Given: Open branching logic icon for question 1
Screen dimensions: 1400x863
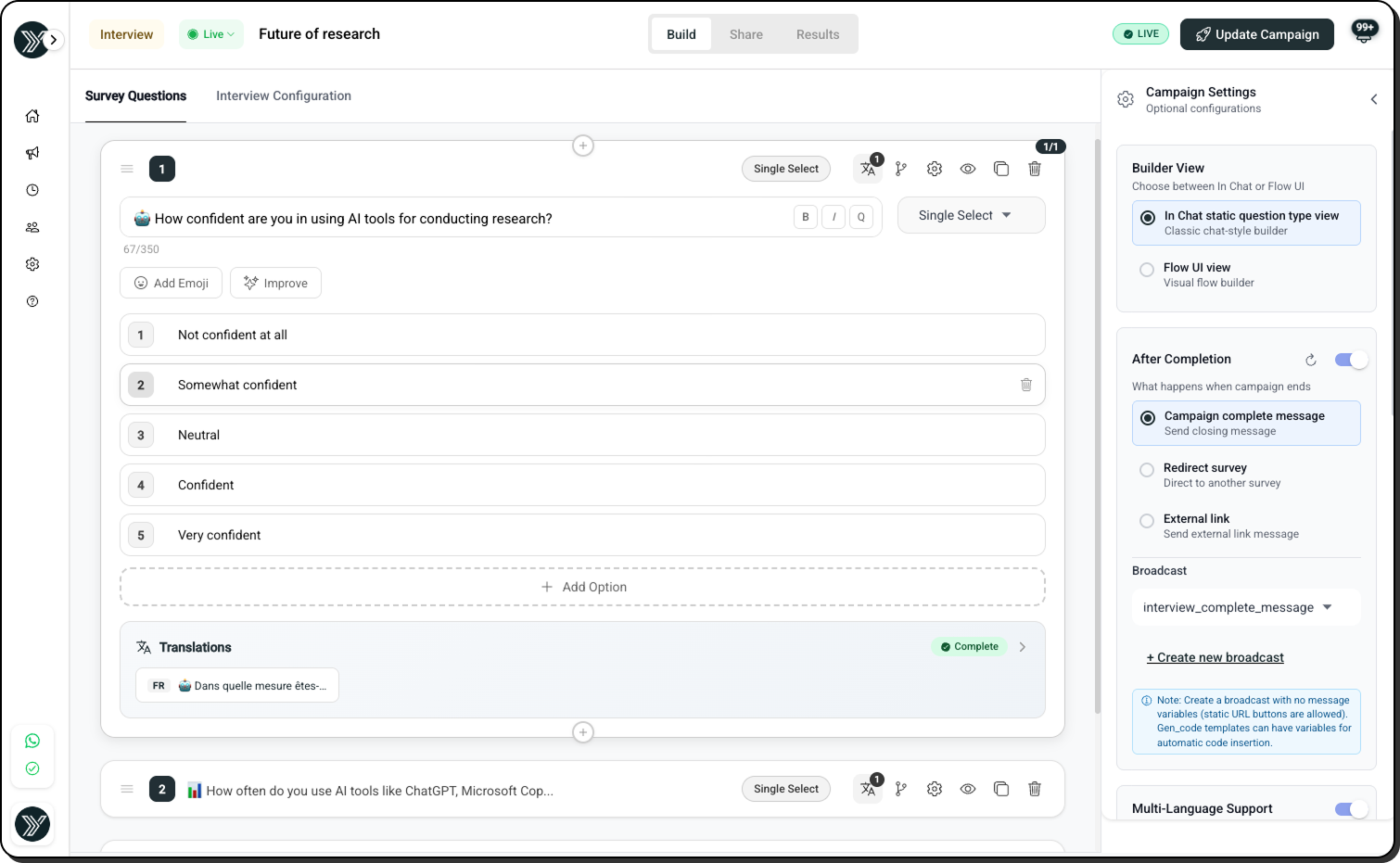Looking at the screenshot, I should (x=900, y=169).
